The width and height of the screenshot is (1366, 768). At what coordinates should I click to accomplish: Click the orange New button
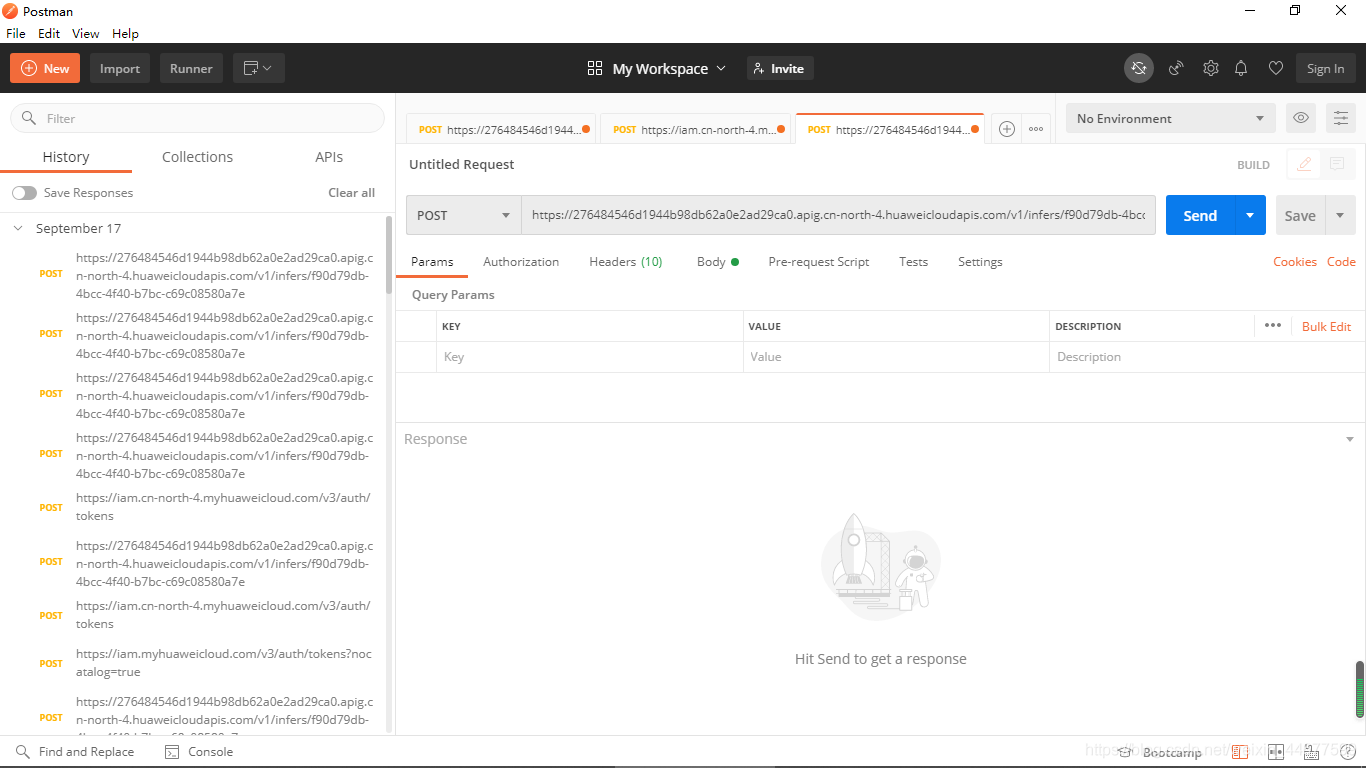pos(45,68)
